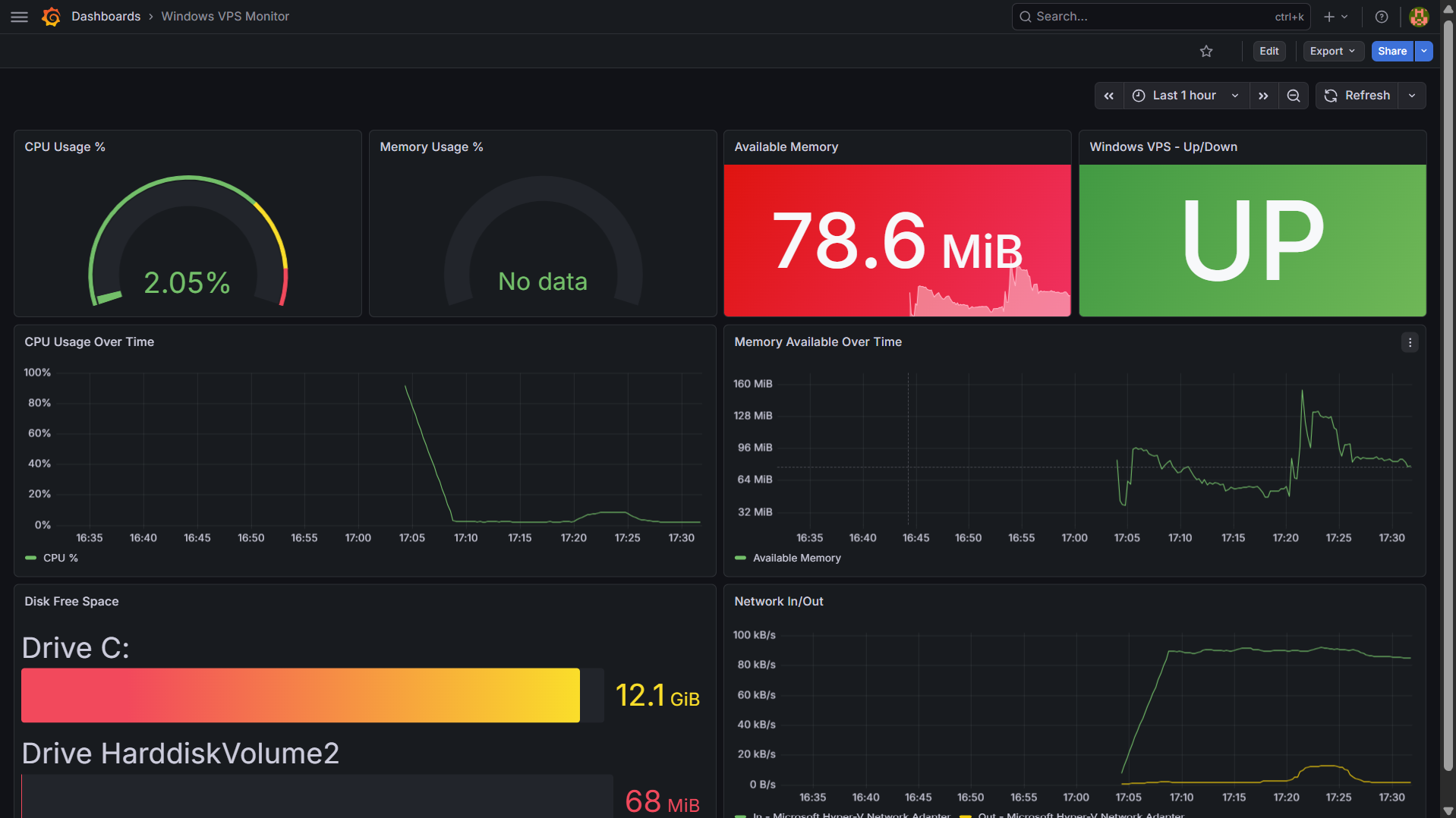Image resolution: width=1456 pixels, height=818 pixels.
Task: Star this dashboard as favorite
Action: pos(1206,51)
